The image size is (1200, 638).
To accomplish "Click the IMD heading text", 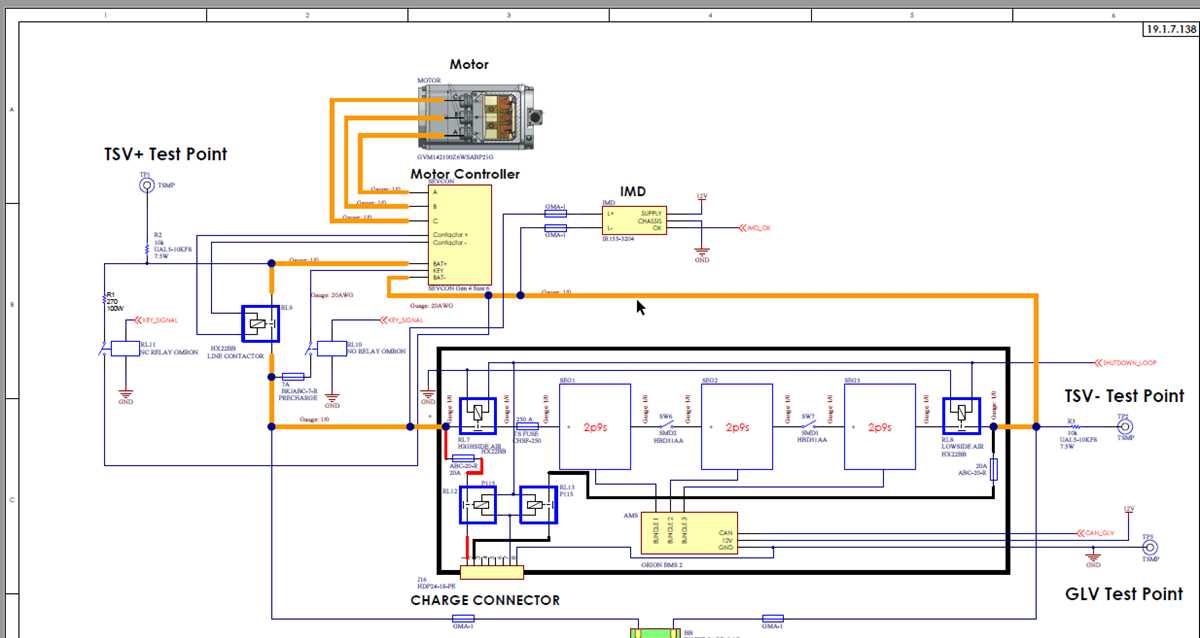I will click(x=633, y=191).
